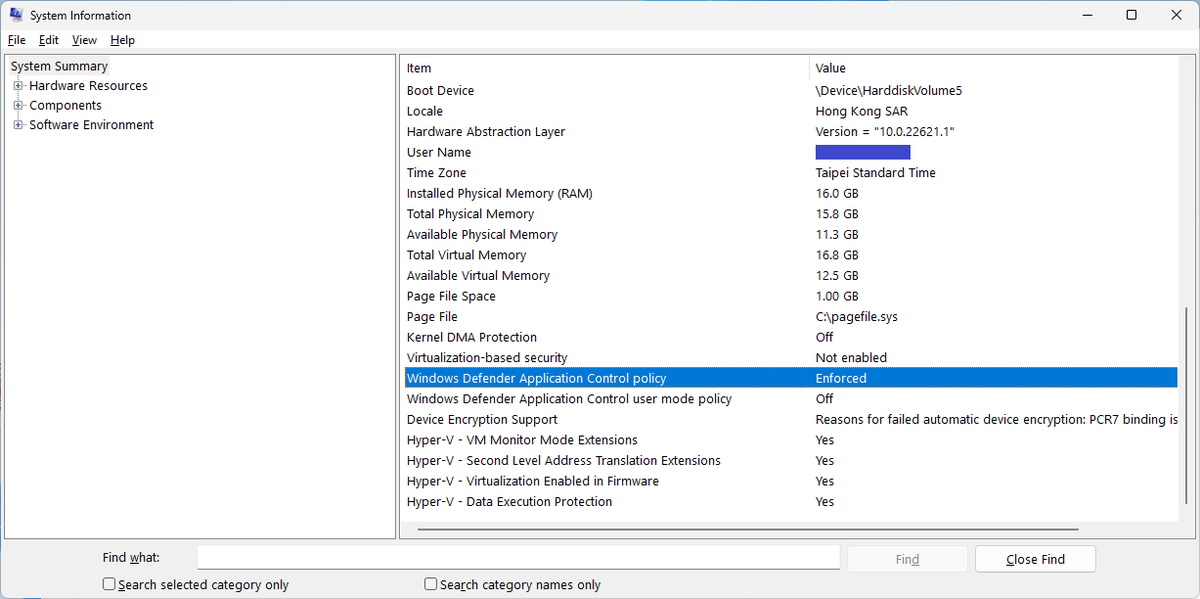Click the Item column header

(x=605, y=68)
